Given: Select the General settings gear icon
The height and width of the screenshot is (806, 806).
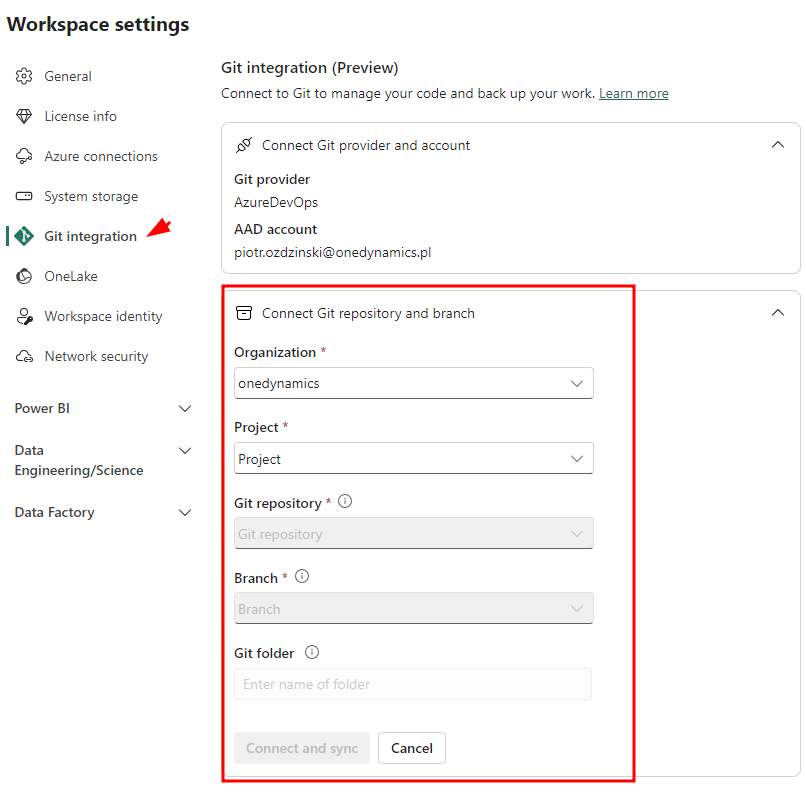Looking at the screenshot, I should 24,76.
